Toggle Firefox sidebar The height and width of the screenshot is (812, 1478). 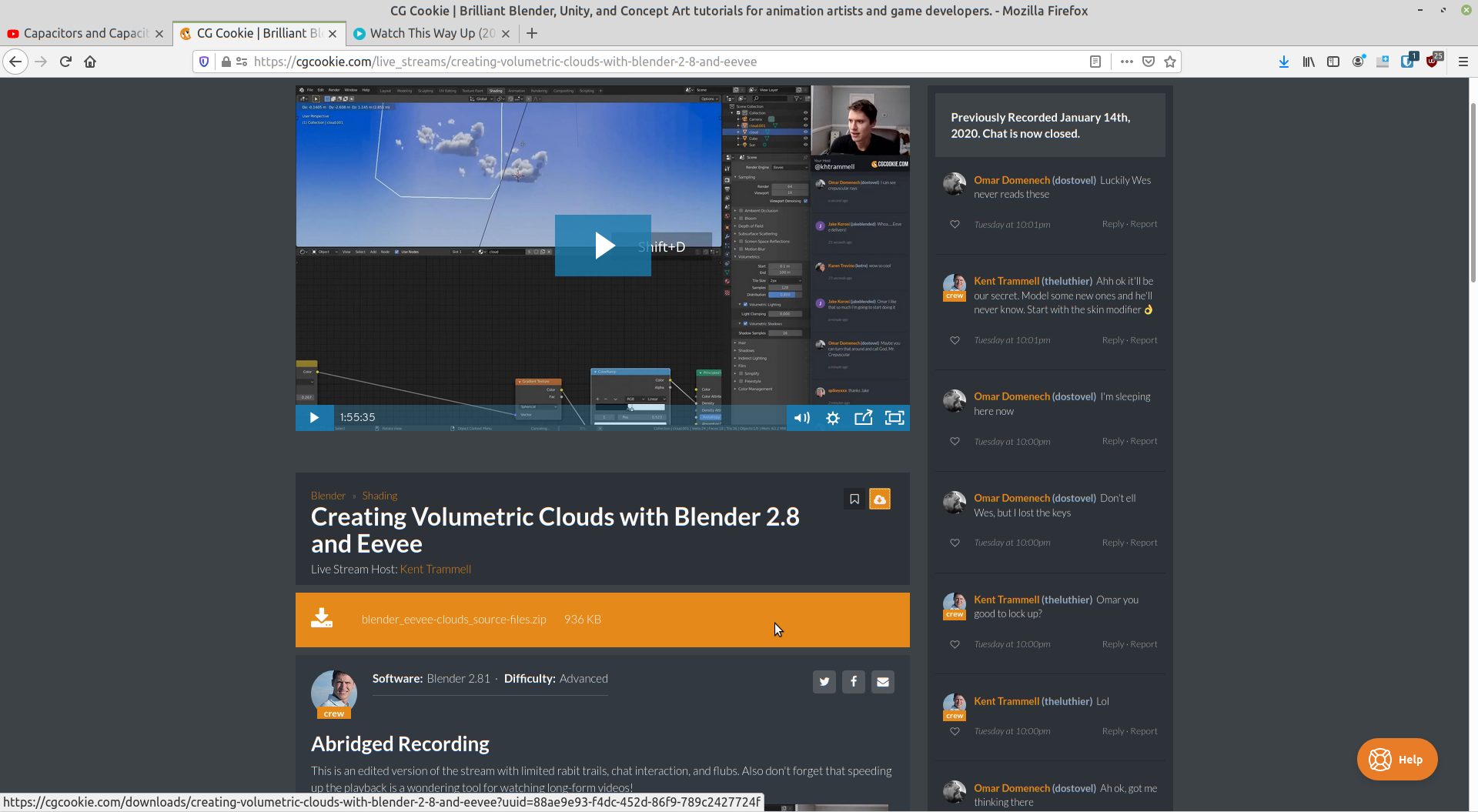[1333, 62]
